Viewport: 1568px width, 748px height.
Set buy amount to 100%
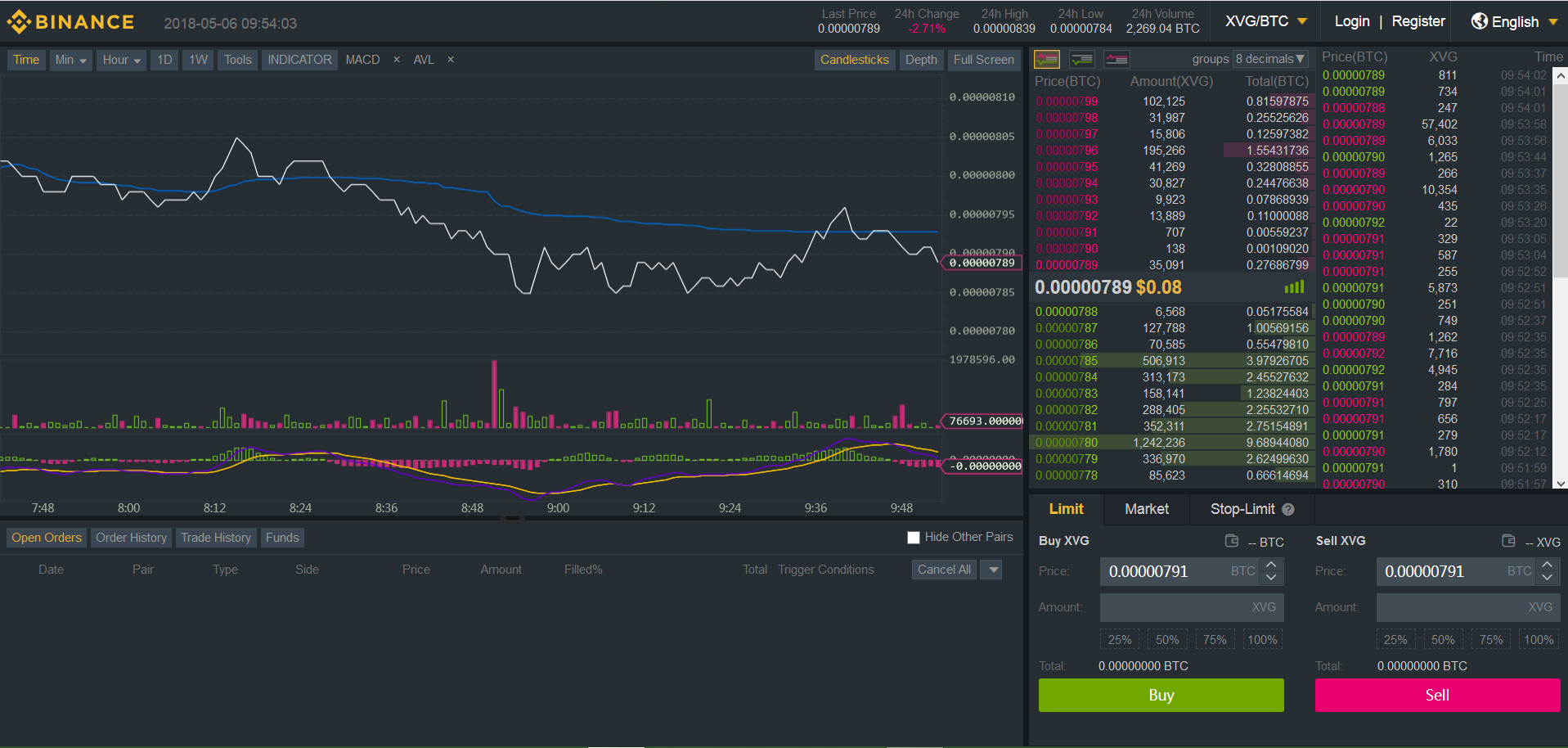point(1262,640)
